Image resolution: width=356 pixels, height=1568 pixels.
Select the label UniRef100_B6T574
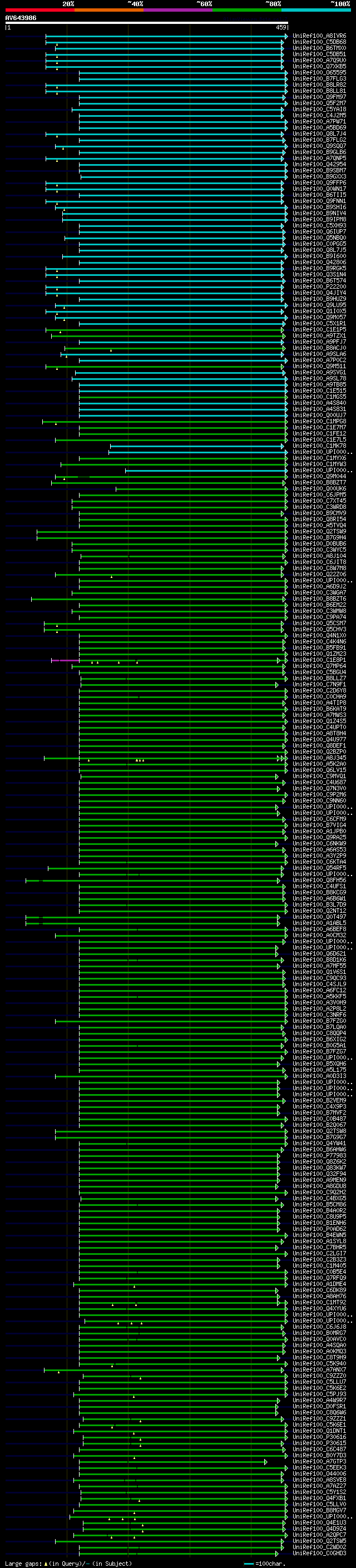click(x=319, y=280)
